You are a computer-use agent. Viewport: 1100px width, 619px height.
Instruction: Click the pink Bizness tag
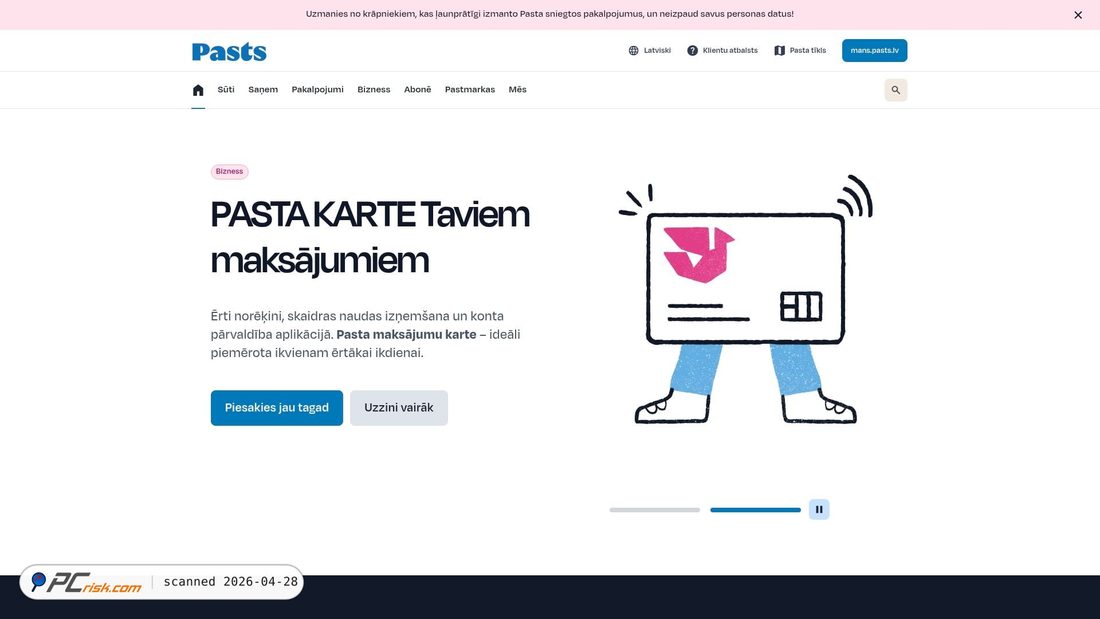click(229, 171)
